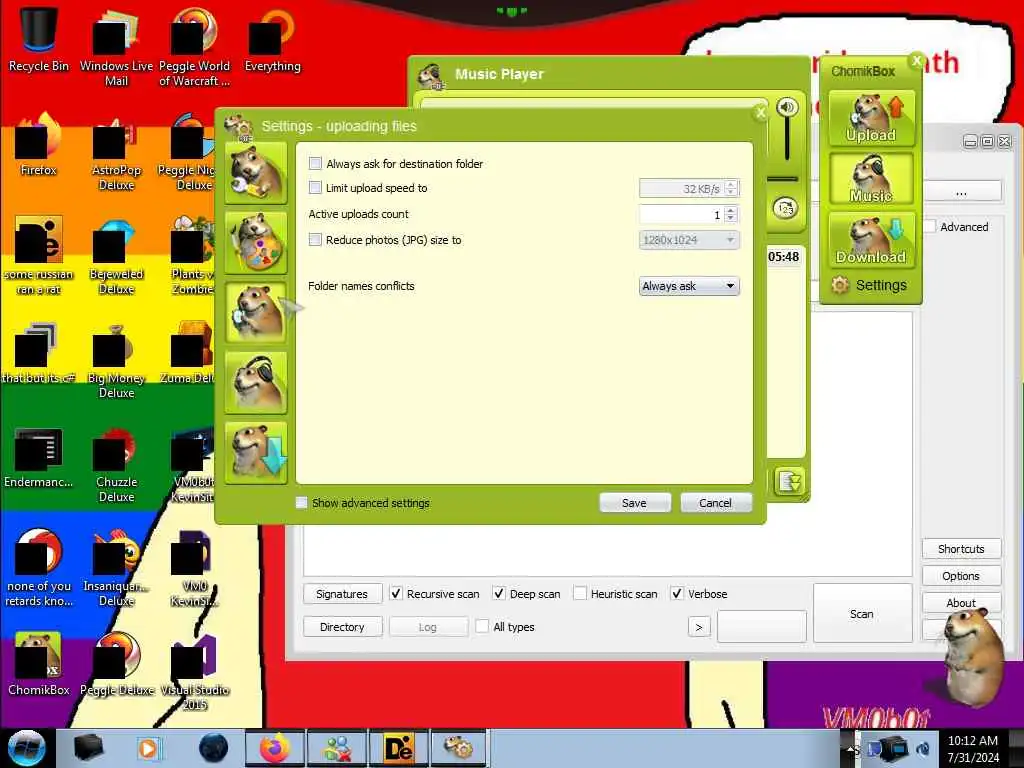
Task: Click the Firefox taskbar button
Action: (274, 748)
